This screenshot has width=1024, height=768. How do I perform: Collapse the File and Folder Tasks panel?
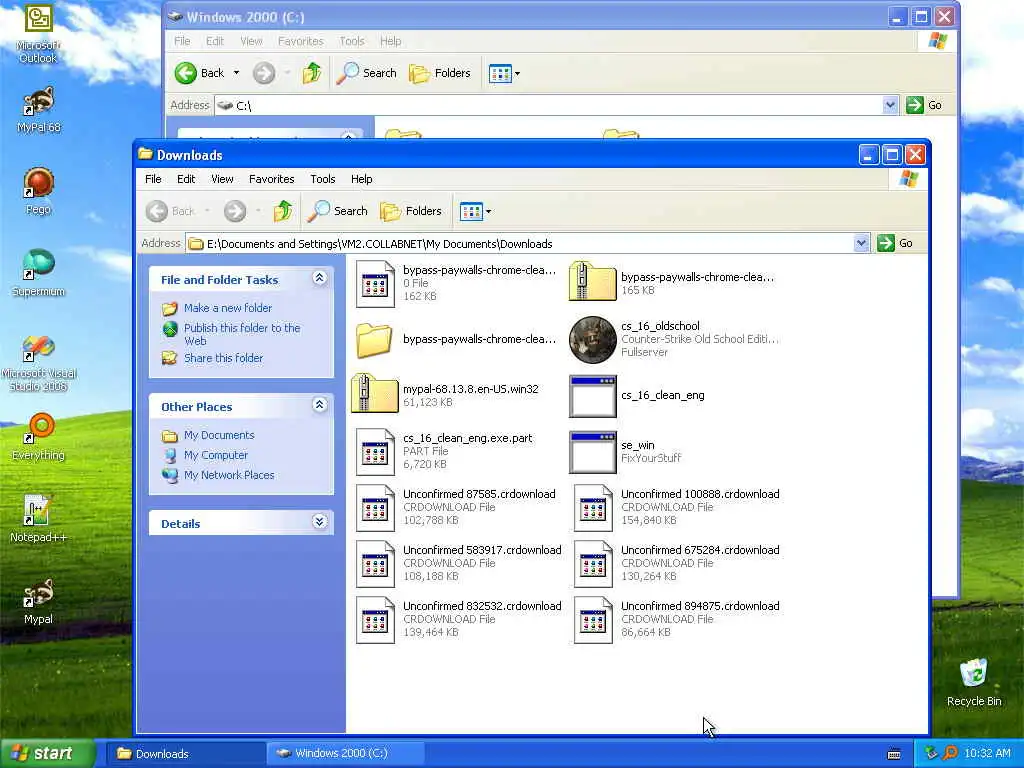pyautogui.click(x=319, y=278)
